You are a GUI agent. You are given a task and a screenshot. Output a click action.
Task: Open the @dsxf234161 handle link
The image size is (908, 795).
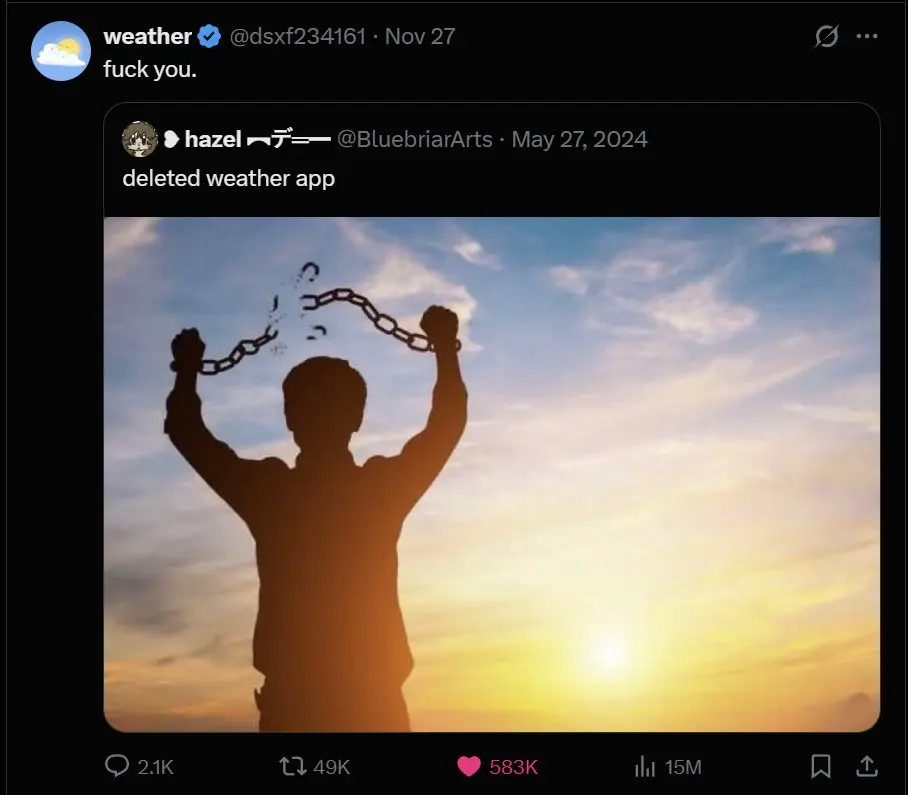(297, 37)
